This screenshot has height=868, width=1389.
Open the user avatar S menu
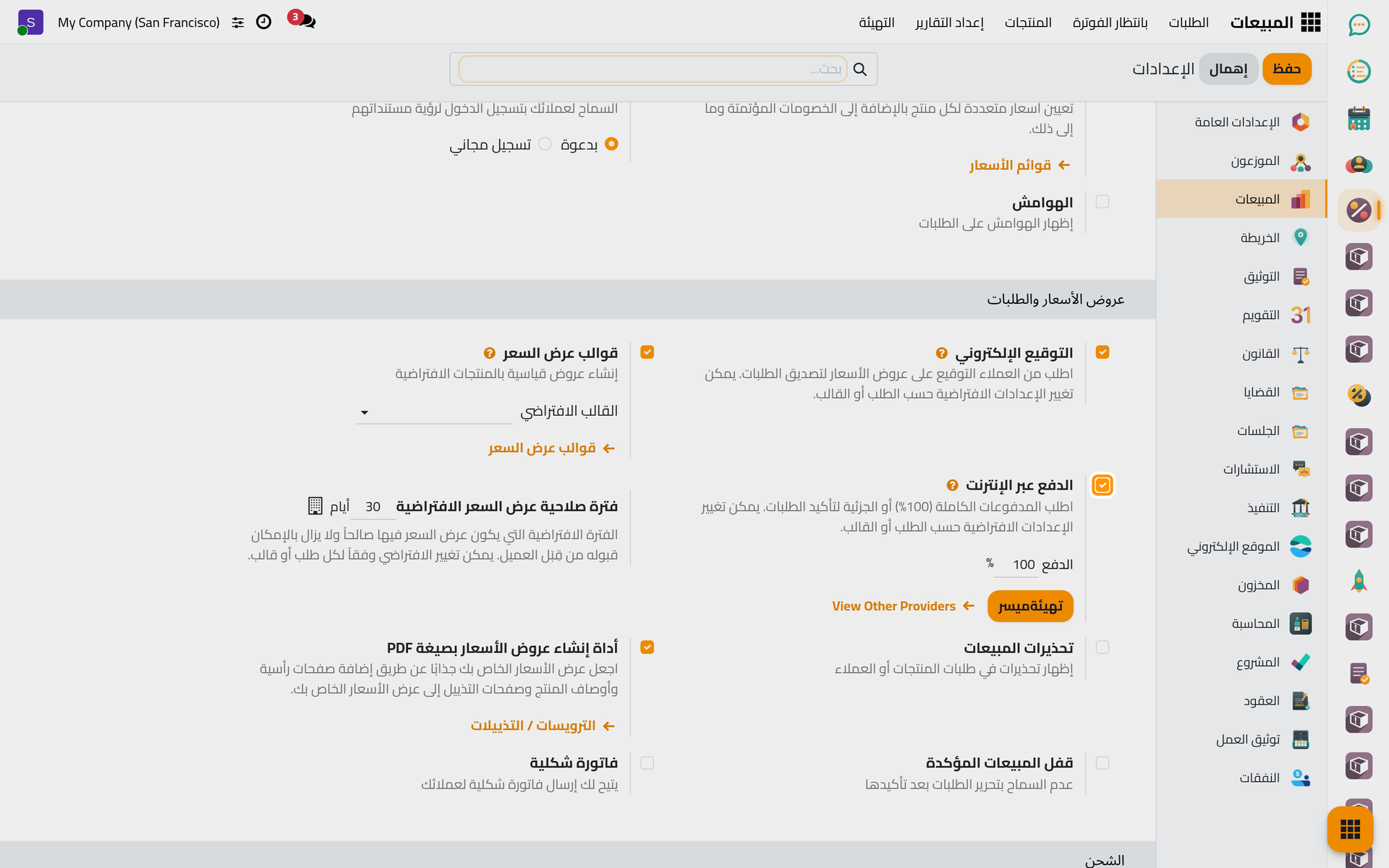pyautogui.click(x=30, y=22)
